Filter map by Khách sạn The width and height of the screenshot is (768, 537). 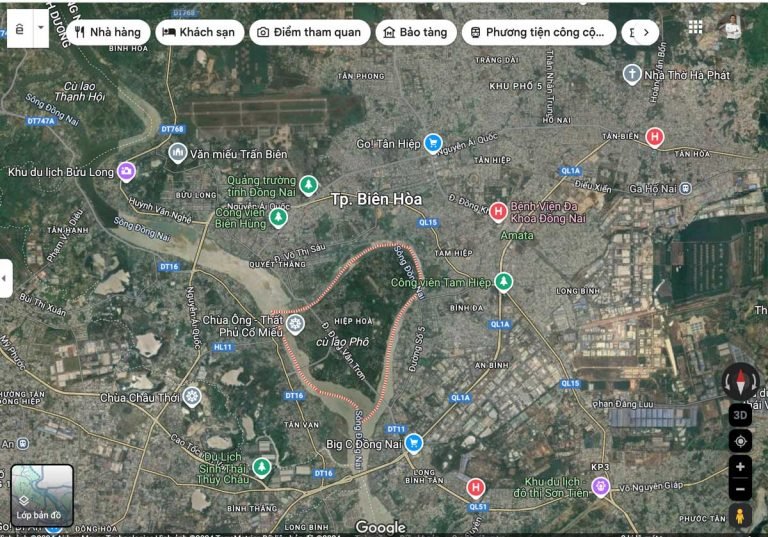199,32
